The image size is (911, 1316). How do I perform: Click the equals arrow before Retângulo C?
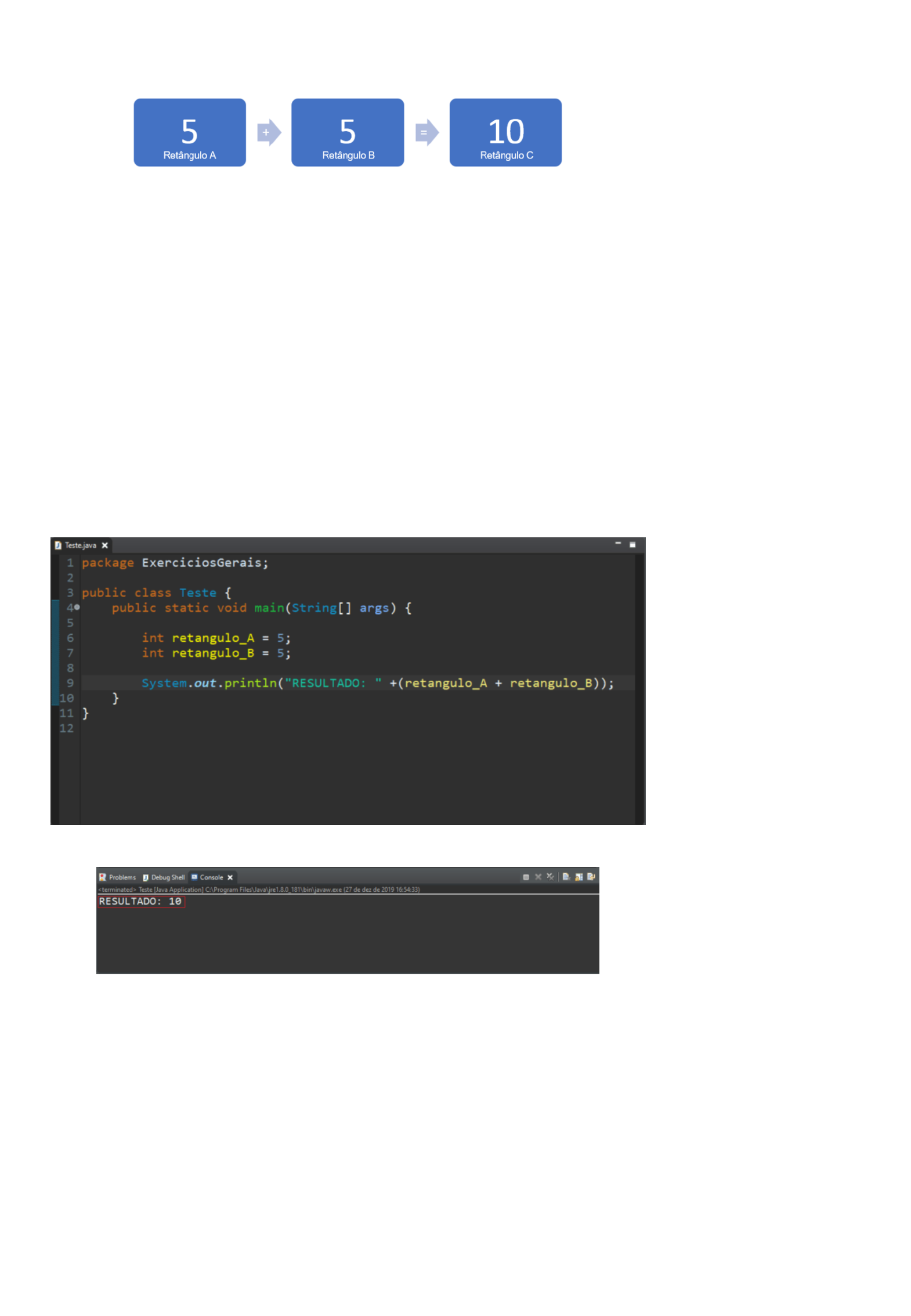click(426, 132)
